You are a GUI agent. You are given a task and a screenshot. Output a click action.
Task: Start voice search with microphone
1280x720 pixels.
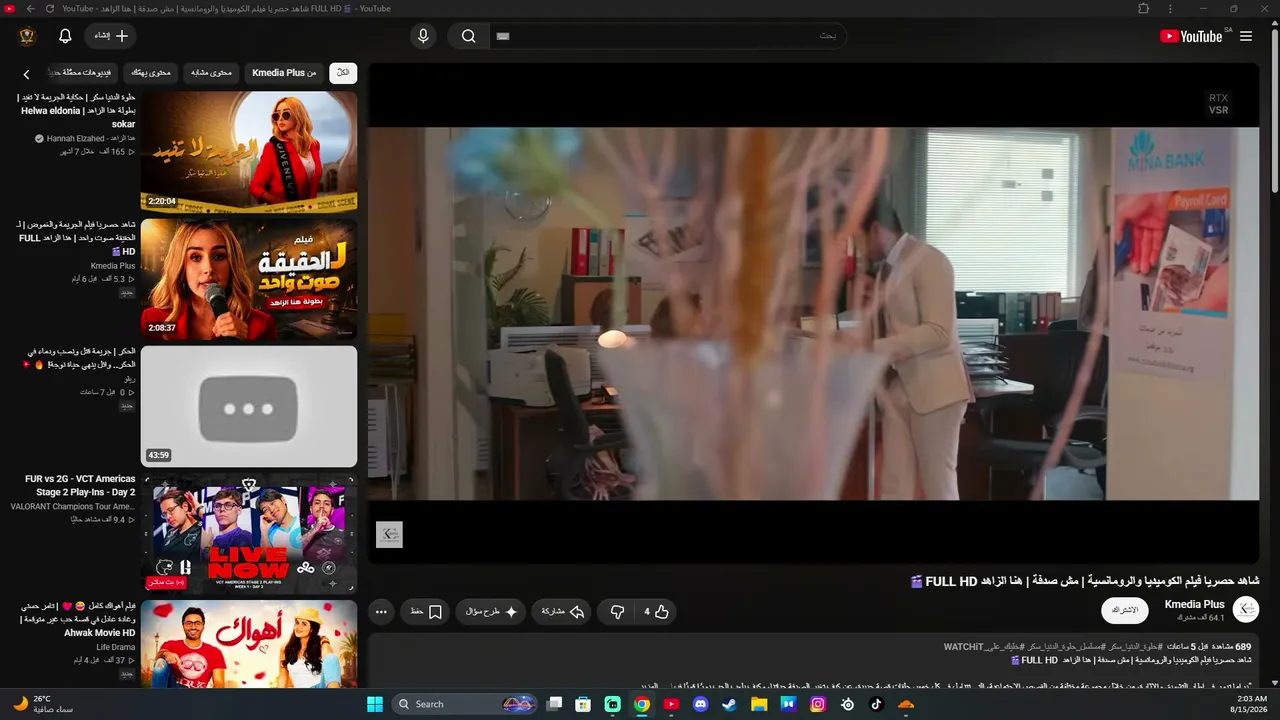(x=423, y=36)
